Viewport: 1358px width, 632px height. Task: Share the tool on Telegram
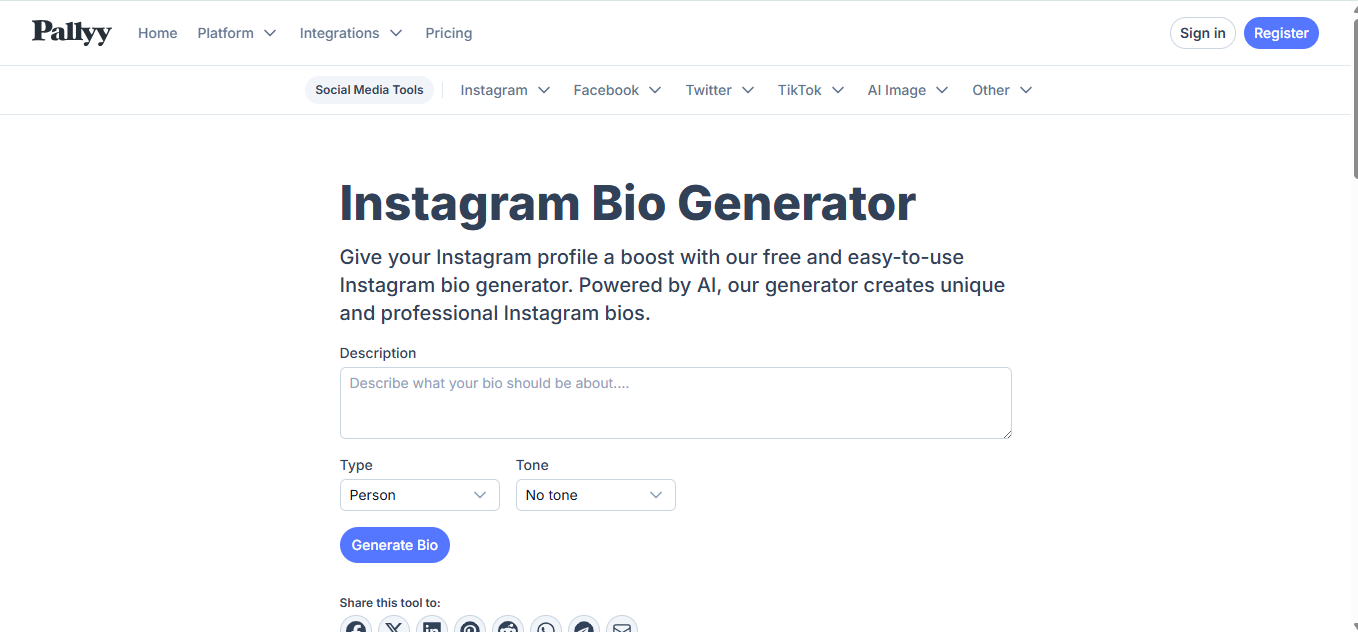click(584, 626)
